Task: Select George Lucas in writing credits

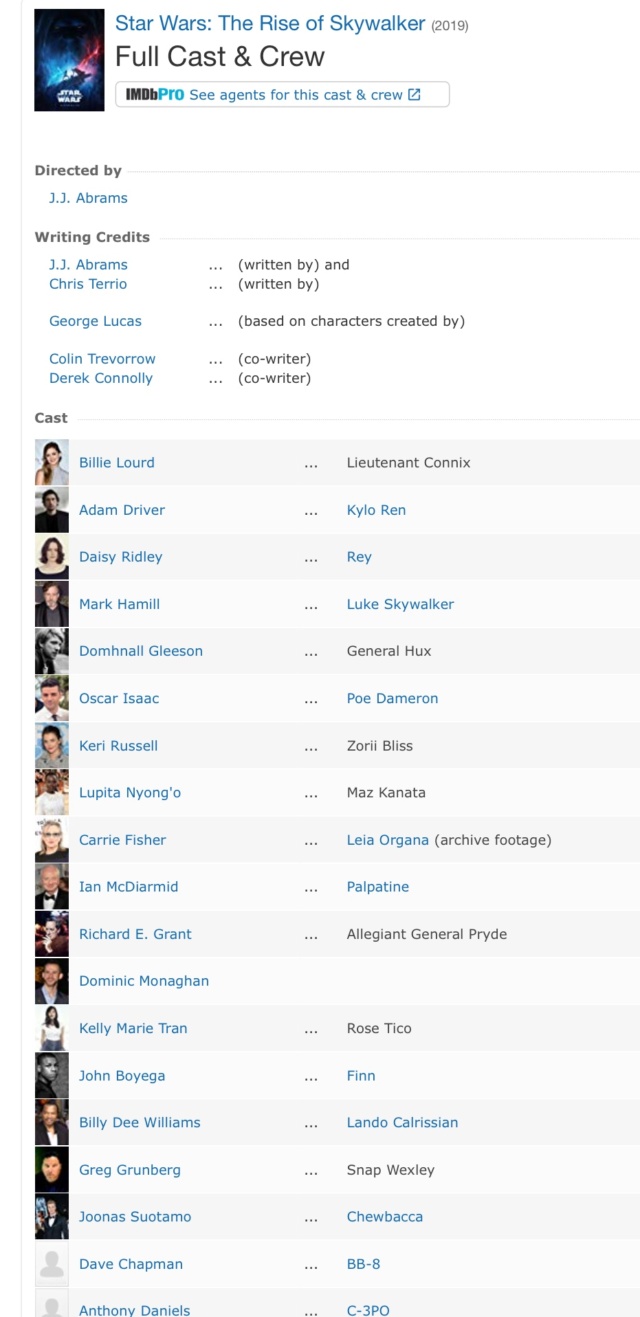Action: pos(95,321)
